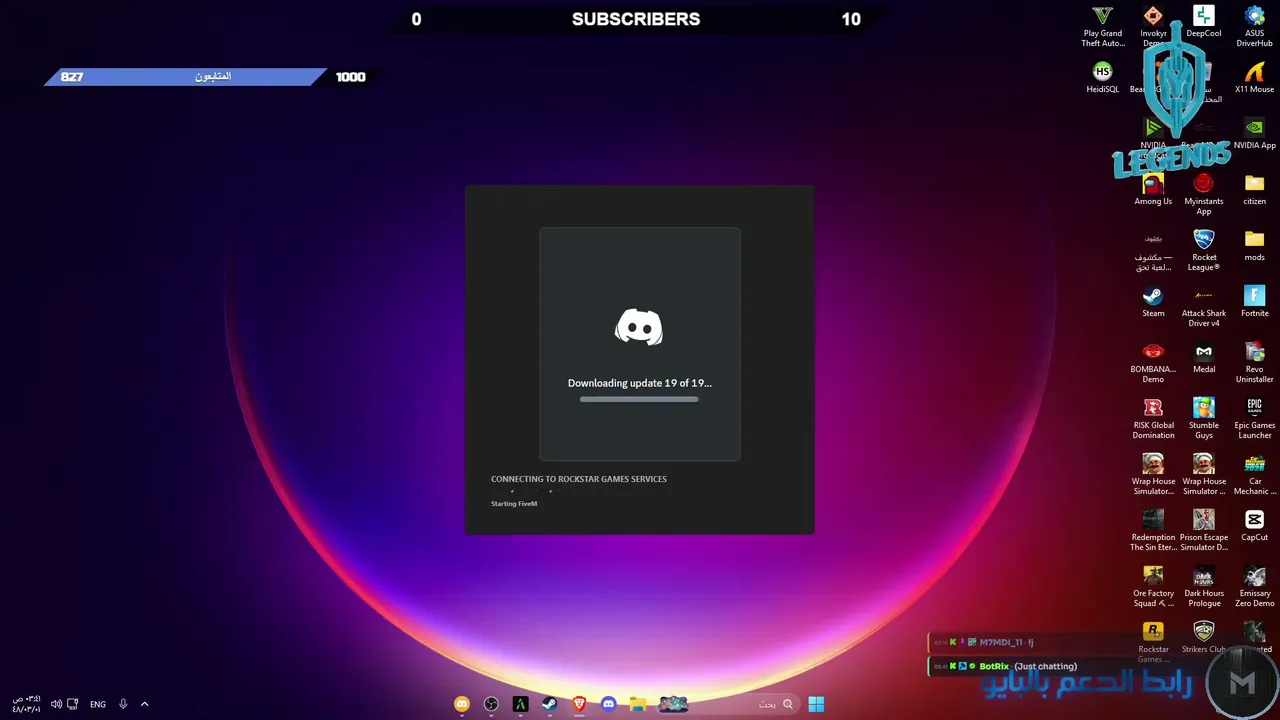Open Redemption The Sin Eternal shortcut
1280x720 pixels.
pyautogui.click(x=1153, y=530)
